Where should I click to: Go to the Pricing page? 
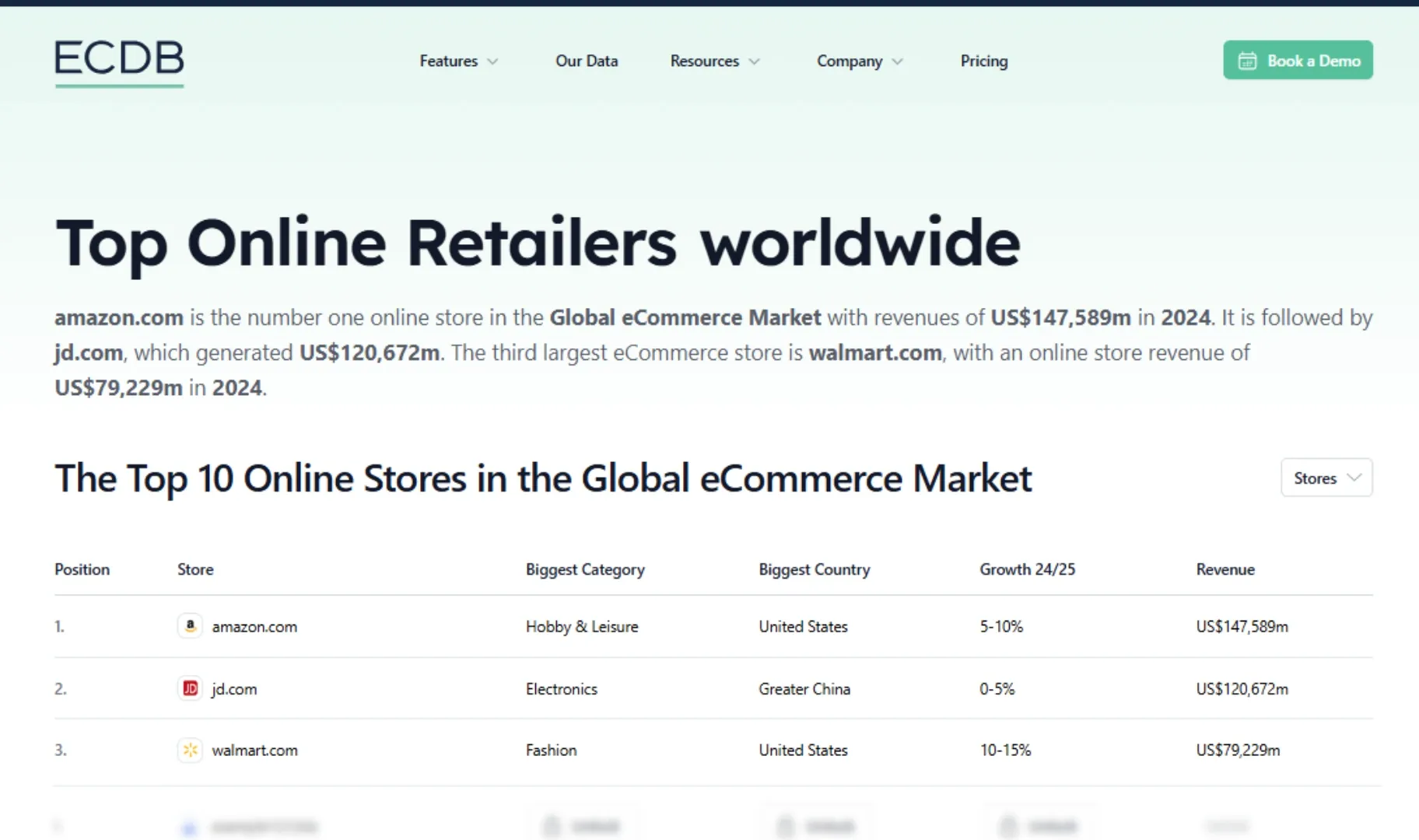(983, 61)
